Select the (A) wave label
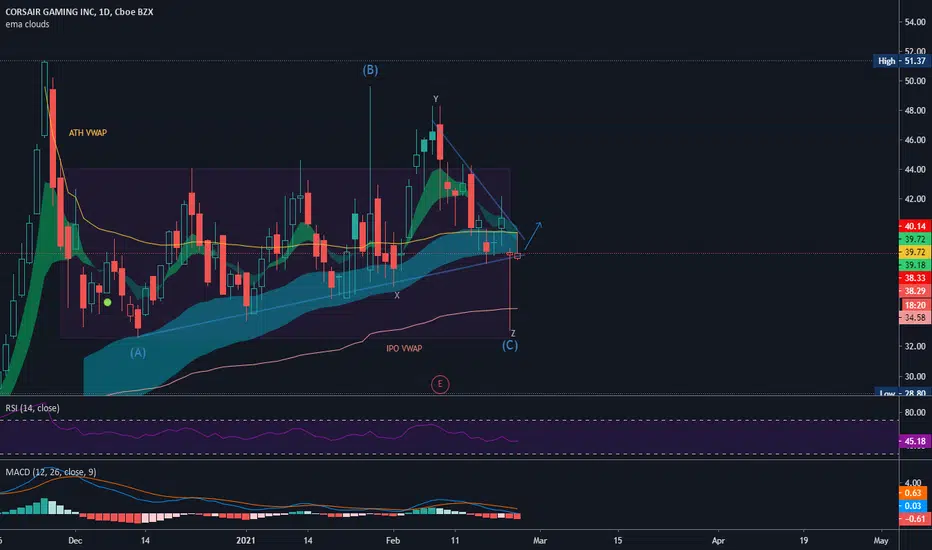Screen dimensions: 932x550 138,353
